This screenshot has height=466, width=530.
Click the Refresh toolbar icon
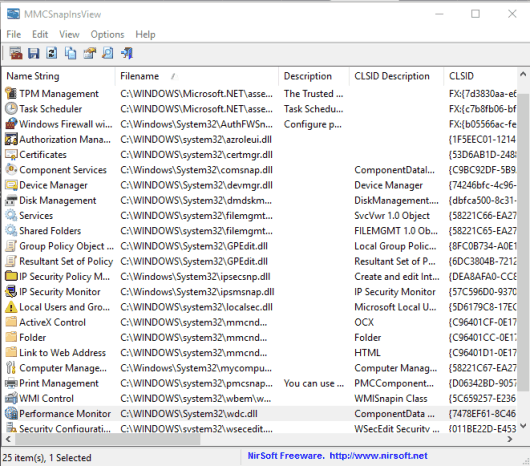point(52,53)
